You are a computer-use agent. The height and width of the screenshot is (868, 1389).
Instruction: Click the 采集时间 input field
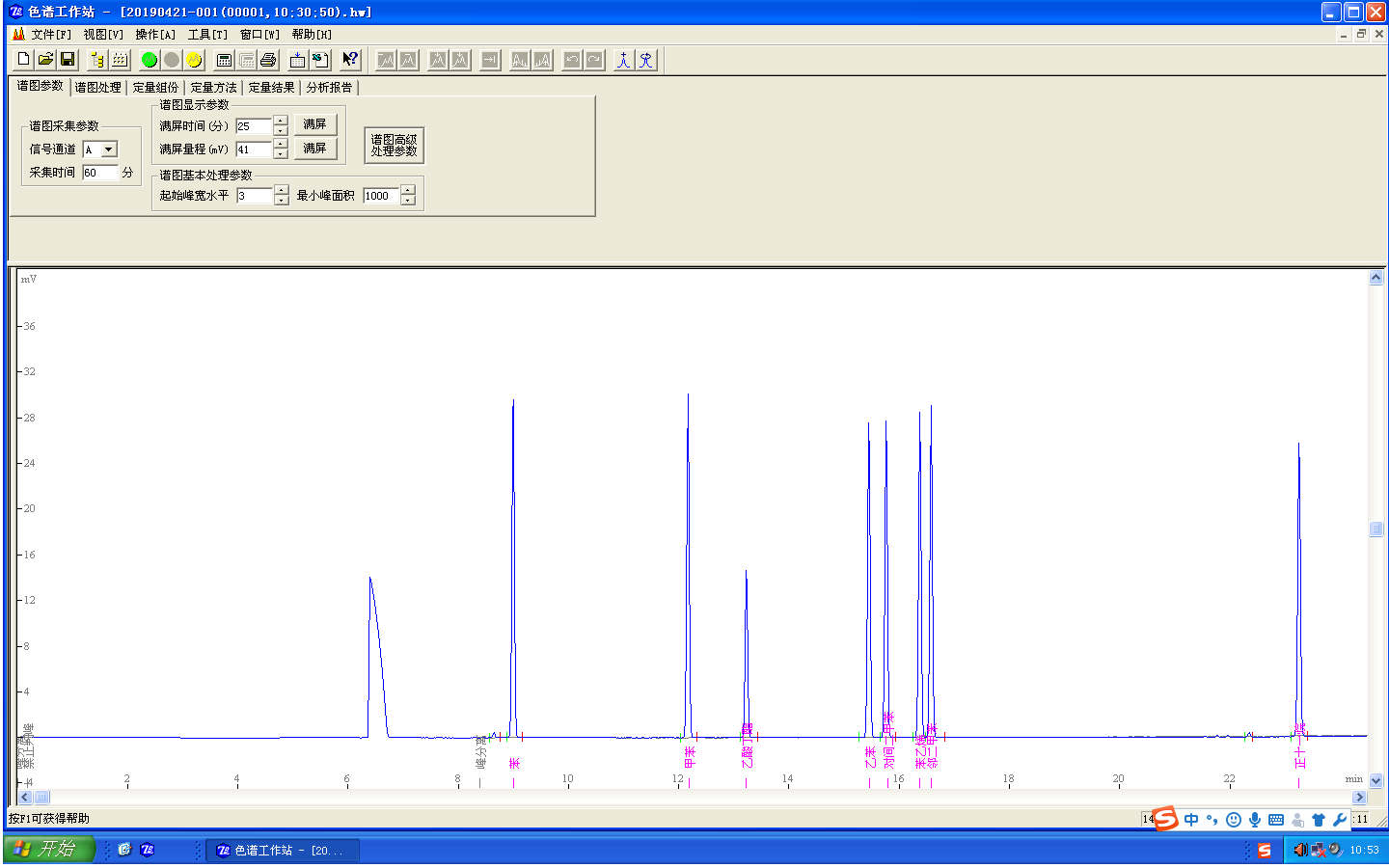pos(99,173)
